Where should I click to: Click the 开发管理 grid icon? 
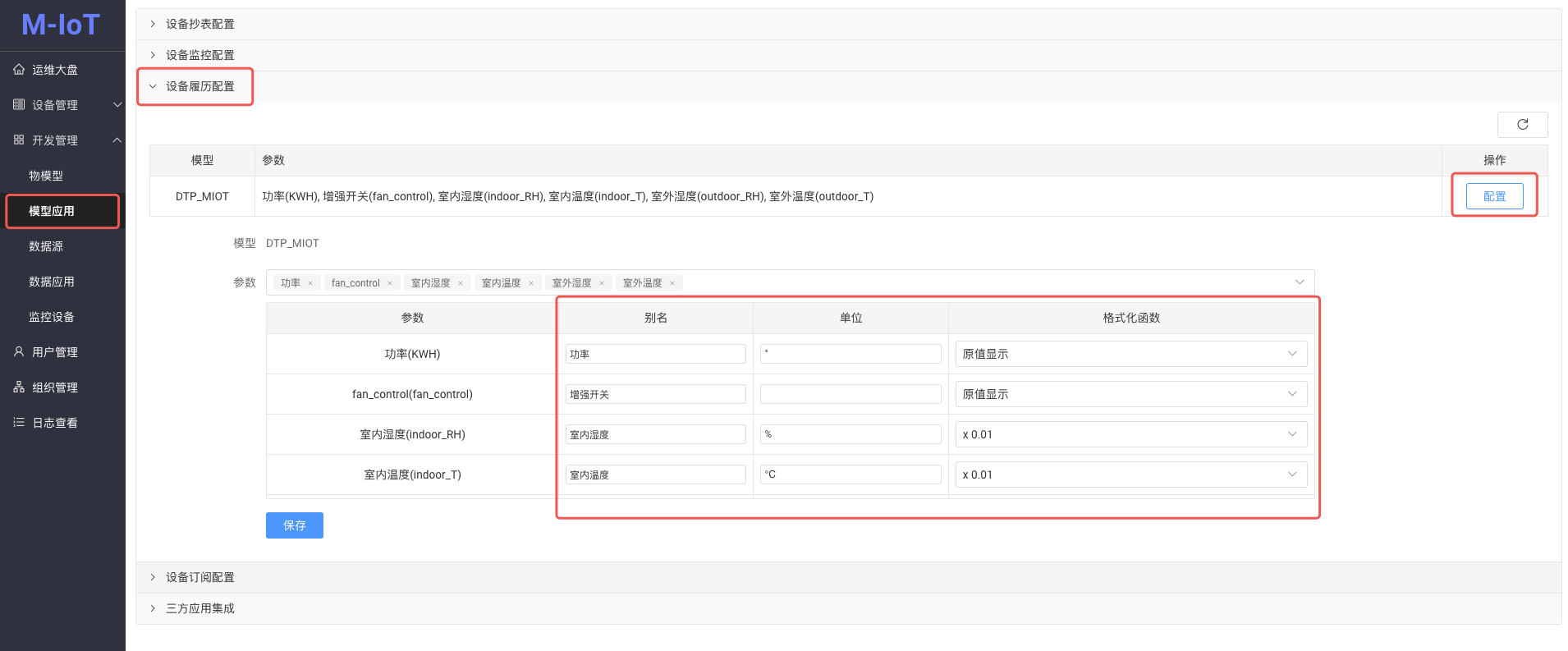point(19,140)
